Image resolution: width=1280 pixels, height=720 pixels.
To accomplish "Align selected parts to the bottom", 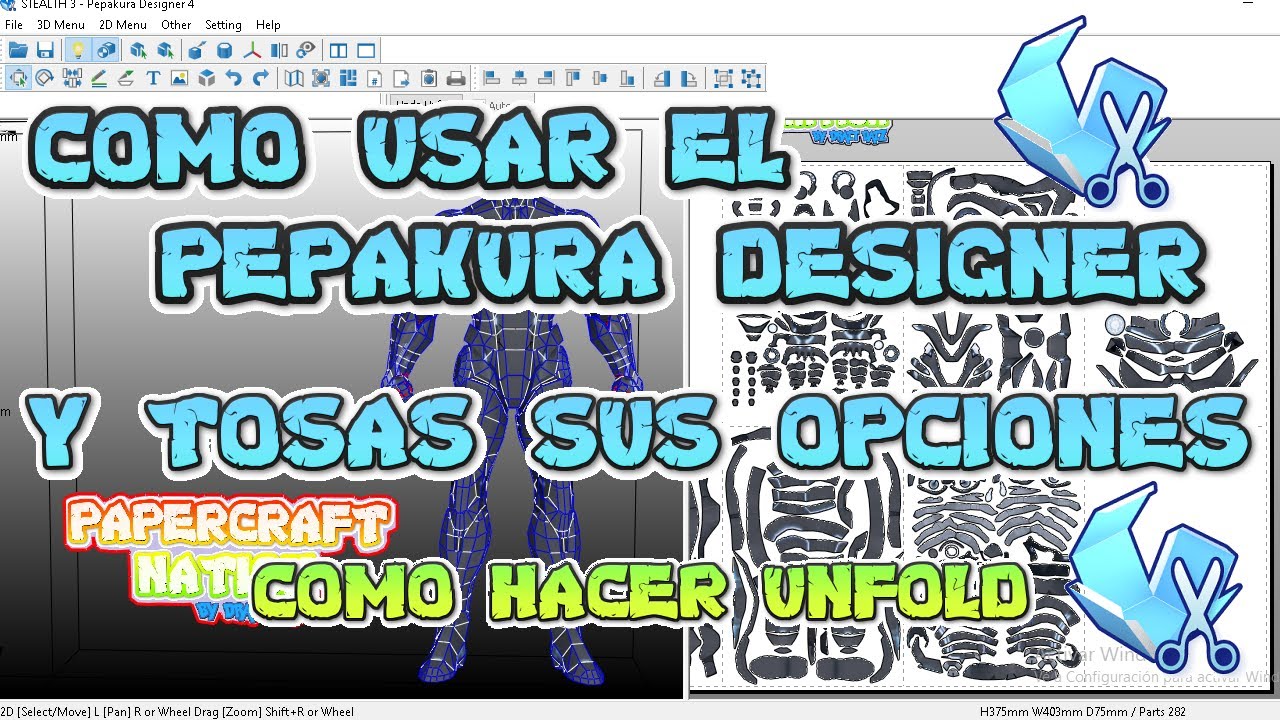I will tap(627, 78).
